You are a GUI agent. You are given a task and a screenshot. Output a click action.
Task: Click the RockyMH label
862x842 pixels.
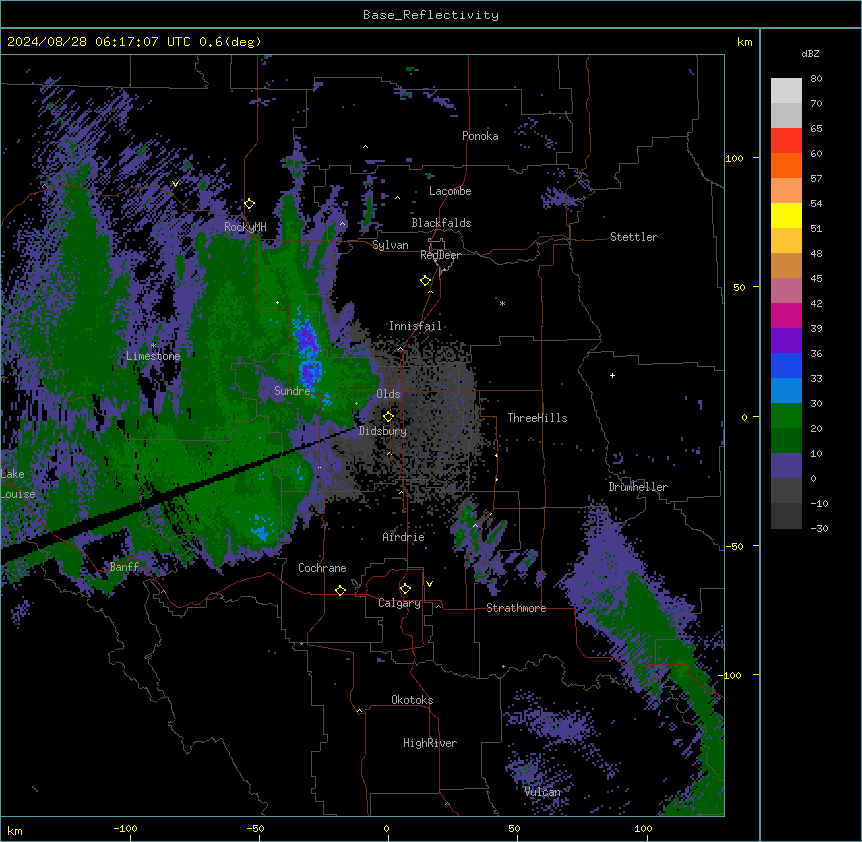tap(245, 227)
